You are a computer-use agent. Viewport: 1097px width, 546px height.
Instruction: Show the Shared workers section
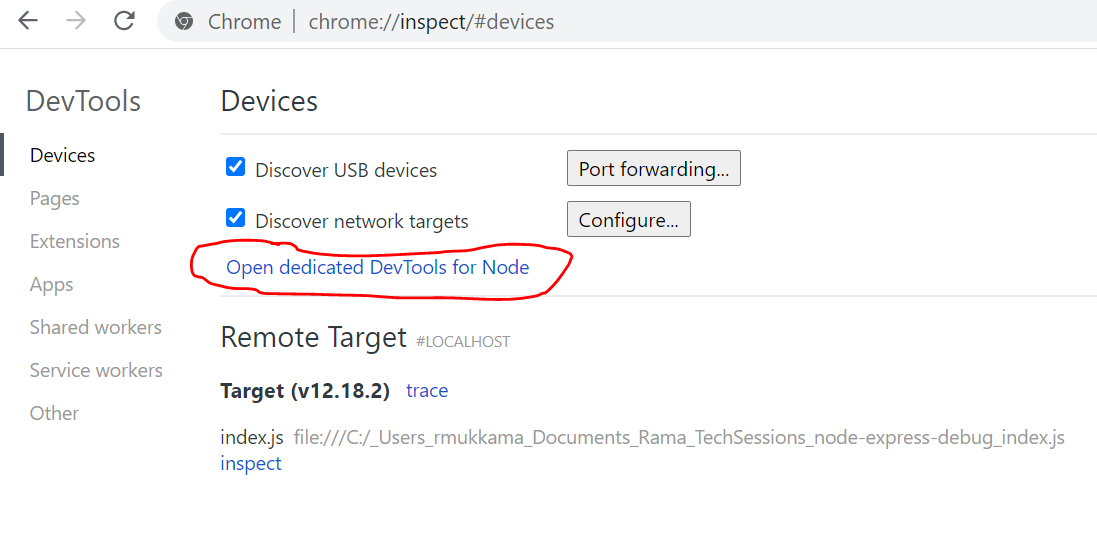pyautogui.click(x=96, y=327)
